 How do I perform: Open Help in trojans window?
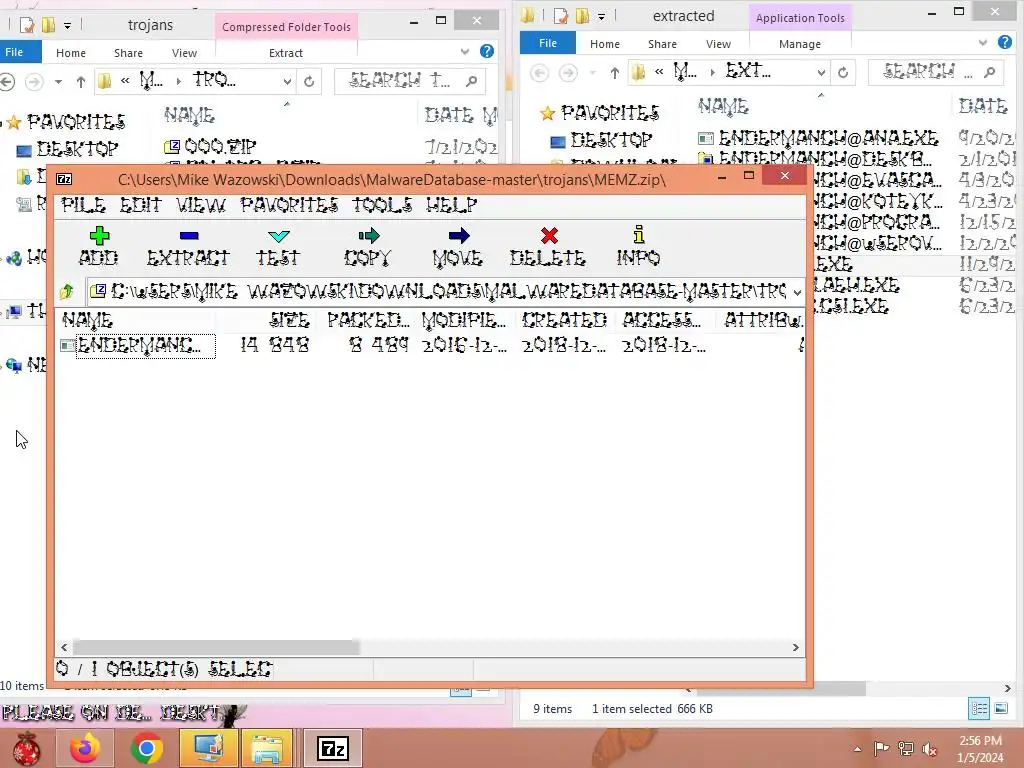click(487, 51)
